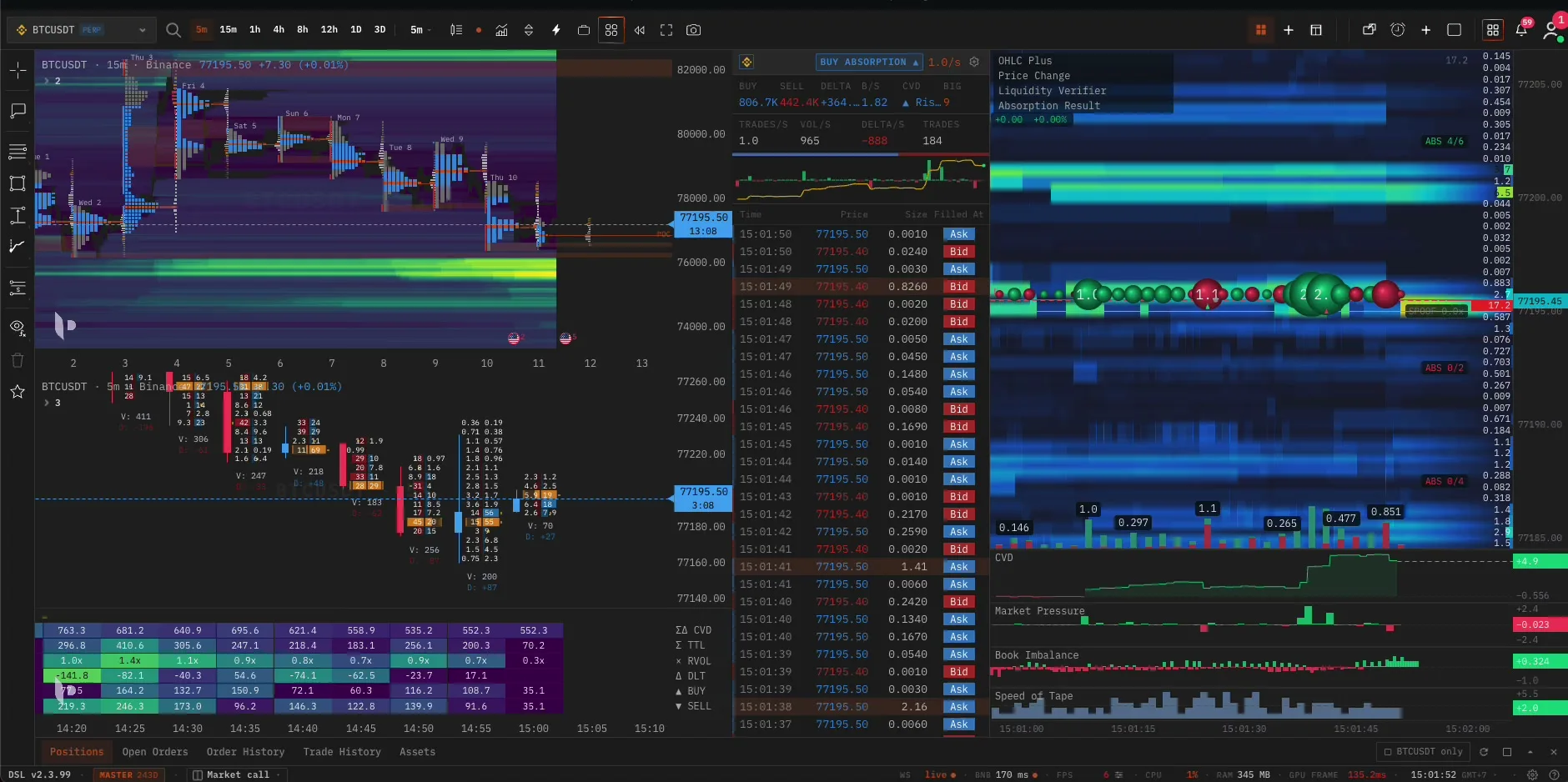Image resolution: width=1568 pixels, height=782 pixels.
Task: Switch to the Assets tab
Action: coord(418,752)
